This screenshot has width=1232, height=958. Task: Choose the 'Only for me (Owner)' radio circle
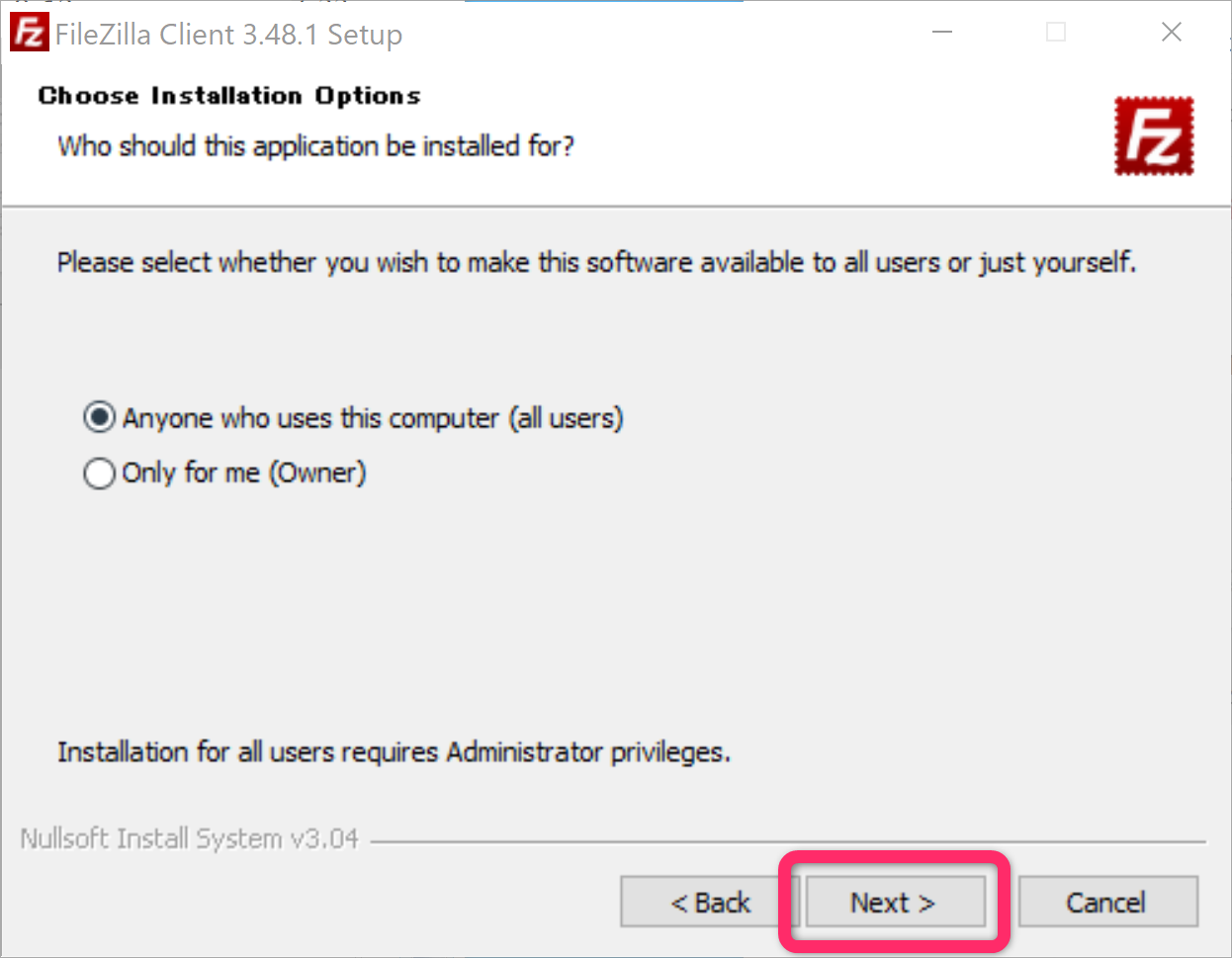99,474
